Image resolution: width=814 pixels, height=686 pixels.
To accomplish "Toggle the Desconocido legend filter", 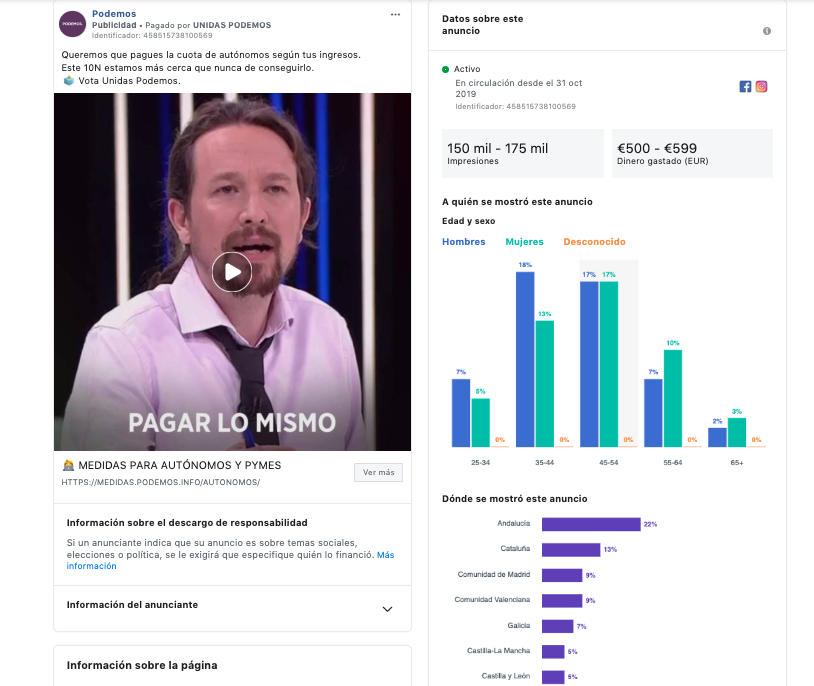I will [594, 241].
